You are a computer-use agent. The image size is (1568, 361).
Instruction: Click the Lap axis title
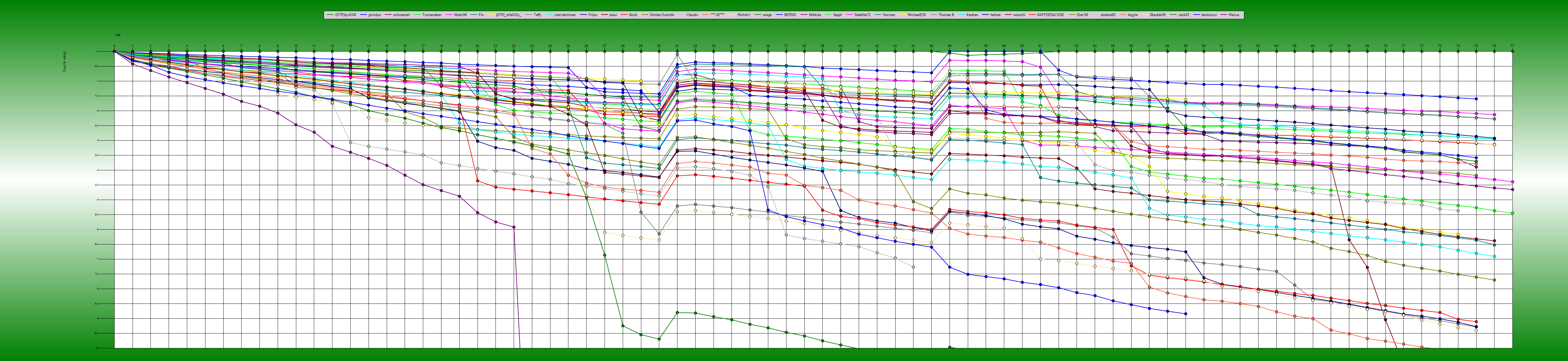click(x=117, y=35)
